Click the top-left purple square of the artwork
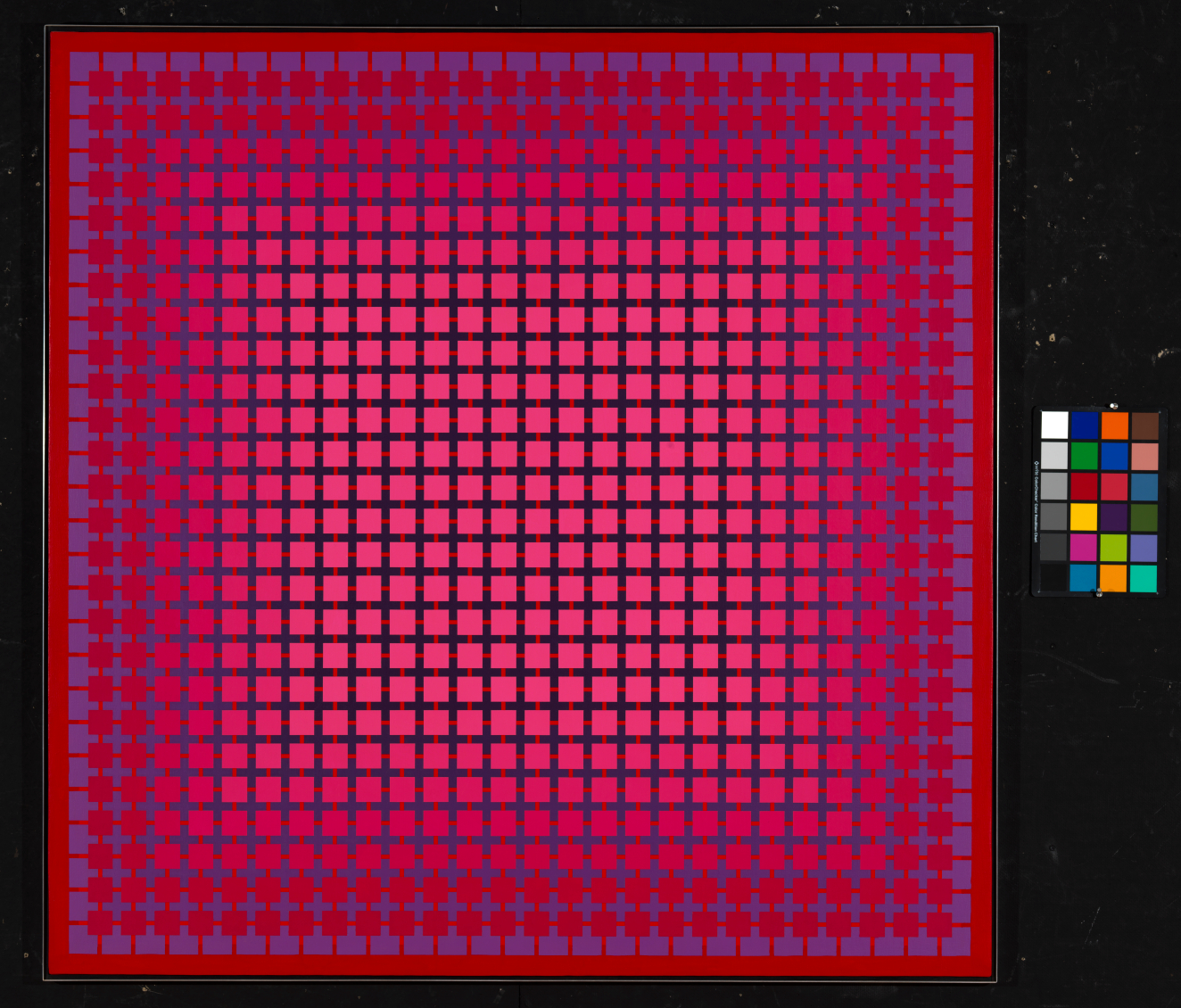The height and width of the screenshot is (1008, 1181). 83,67
